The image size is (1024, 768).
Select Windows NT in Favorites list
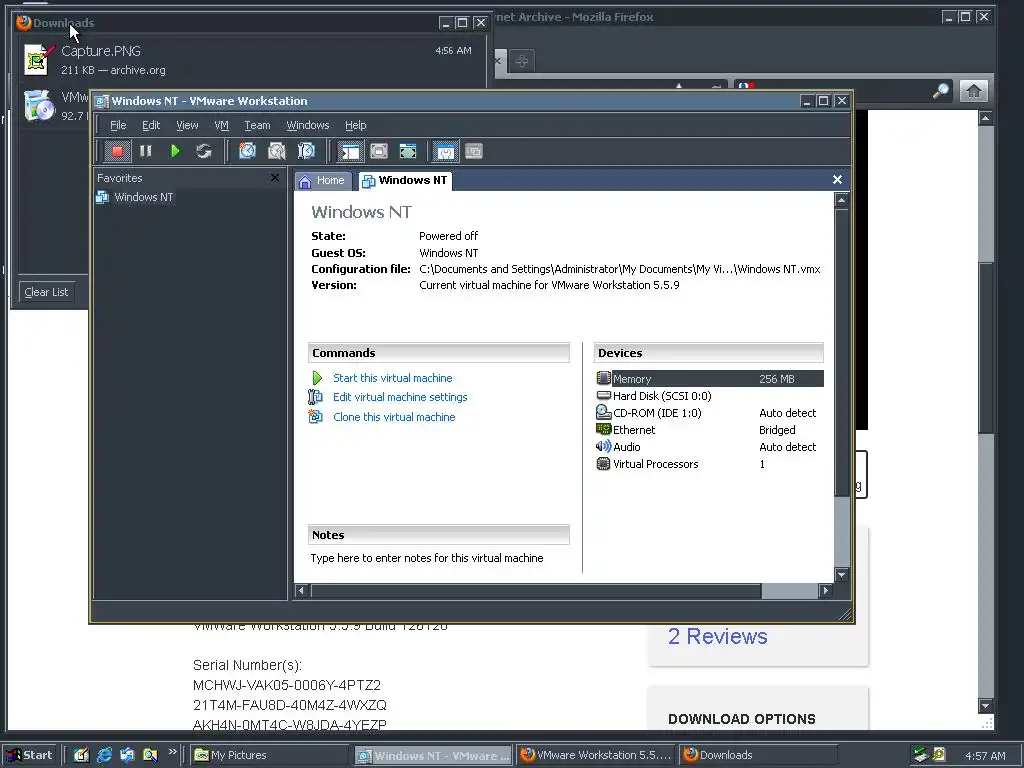pos(135,197)
